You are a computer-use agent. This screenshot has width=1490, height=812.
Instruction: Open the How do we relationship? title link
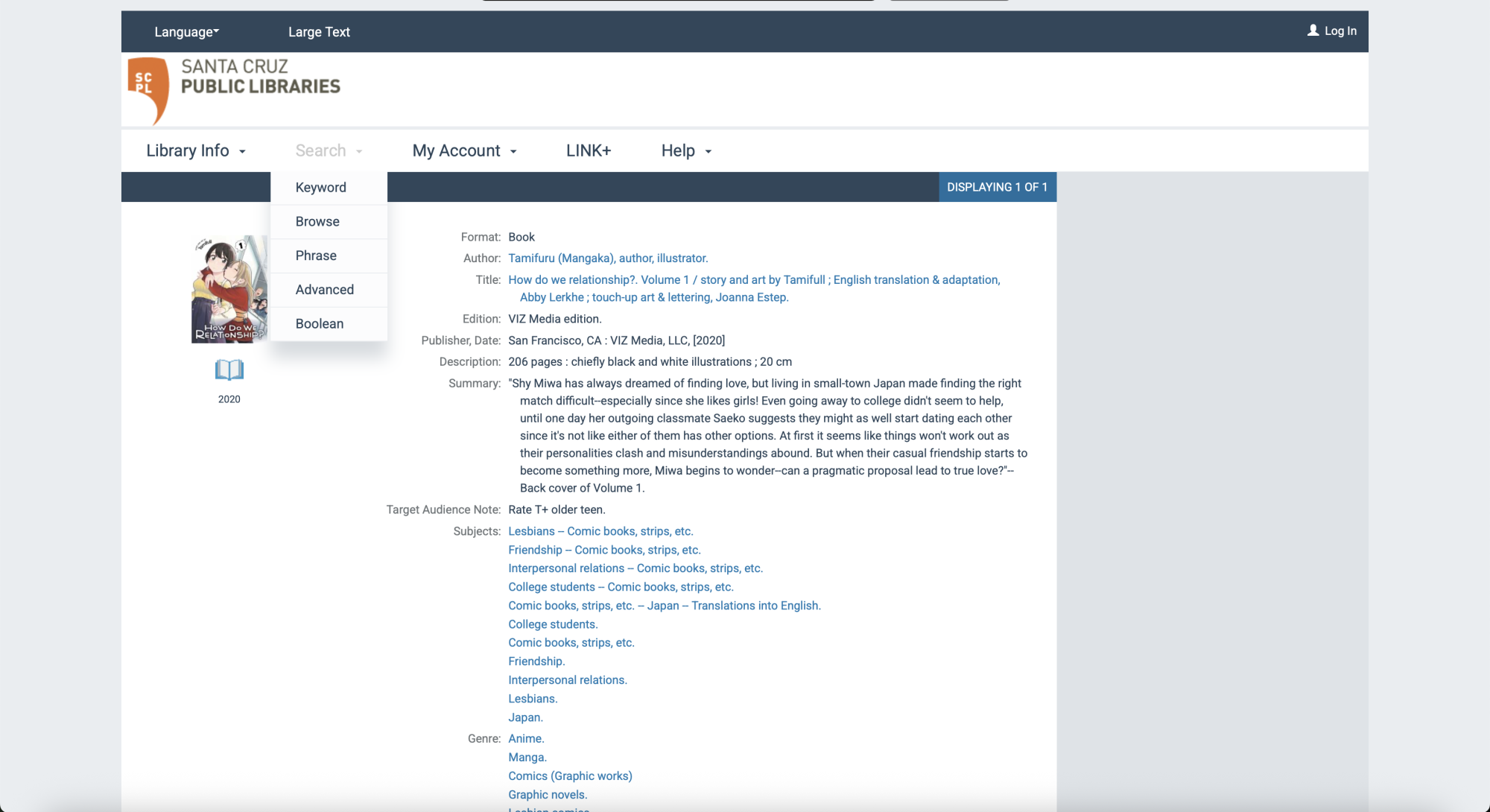pos(753,279)
